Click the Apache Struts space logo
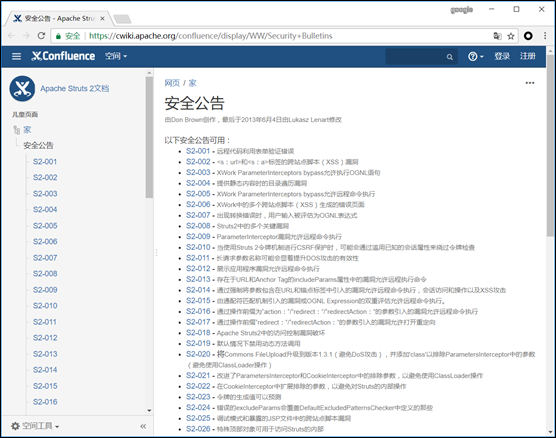The height and width of the screenshot is (438, 556). click(x=22, y=88)
